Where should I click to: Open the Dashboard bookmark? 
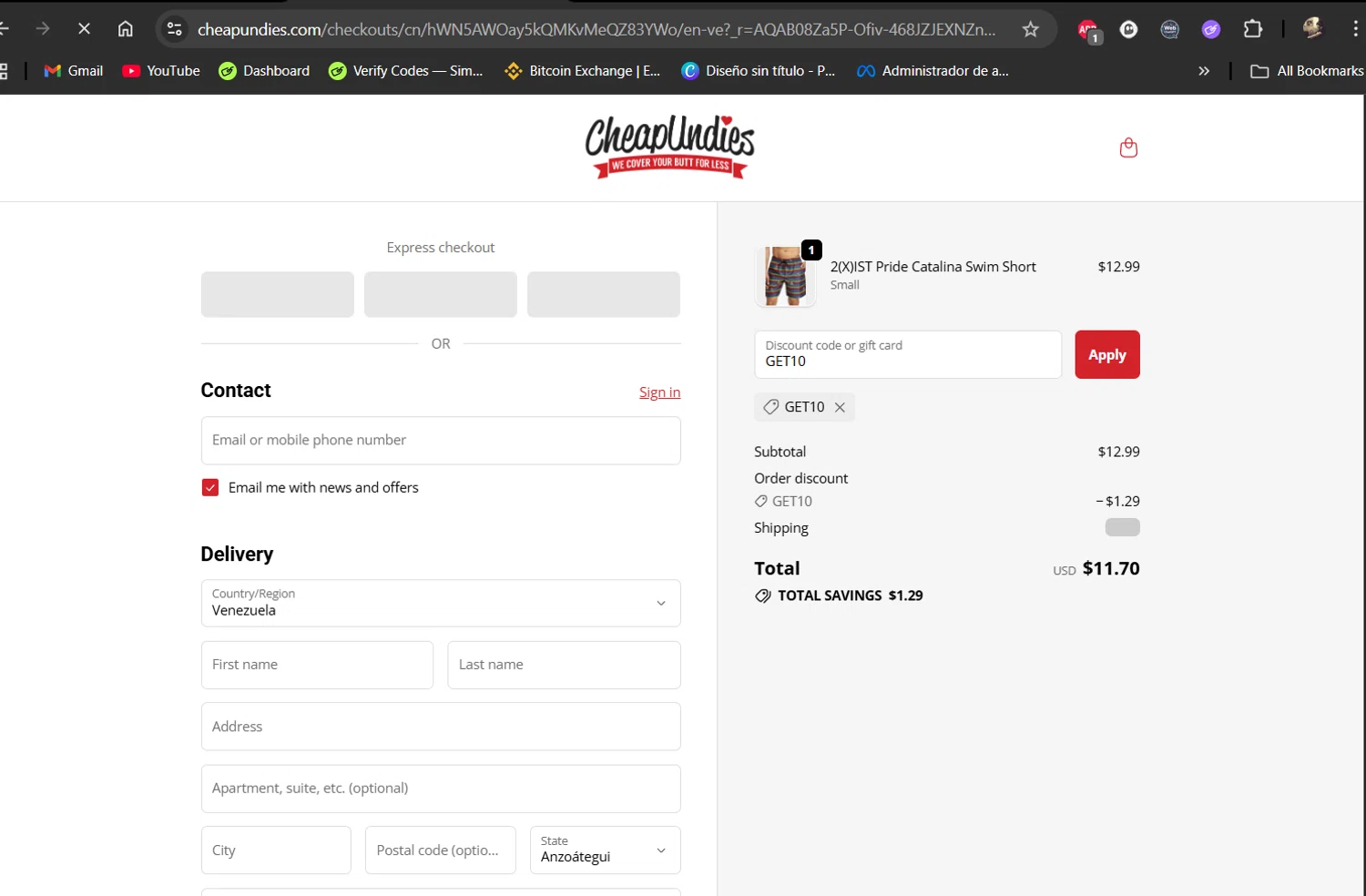[x=264, y=71]
